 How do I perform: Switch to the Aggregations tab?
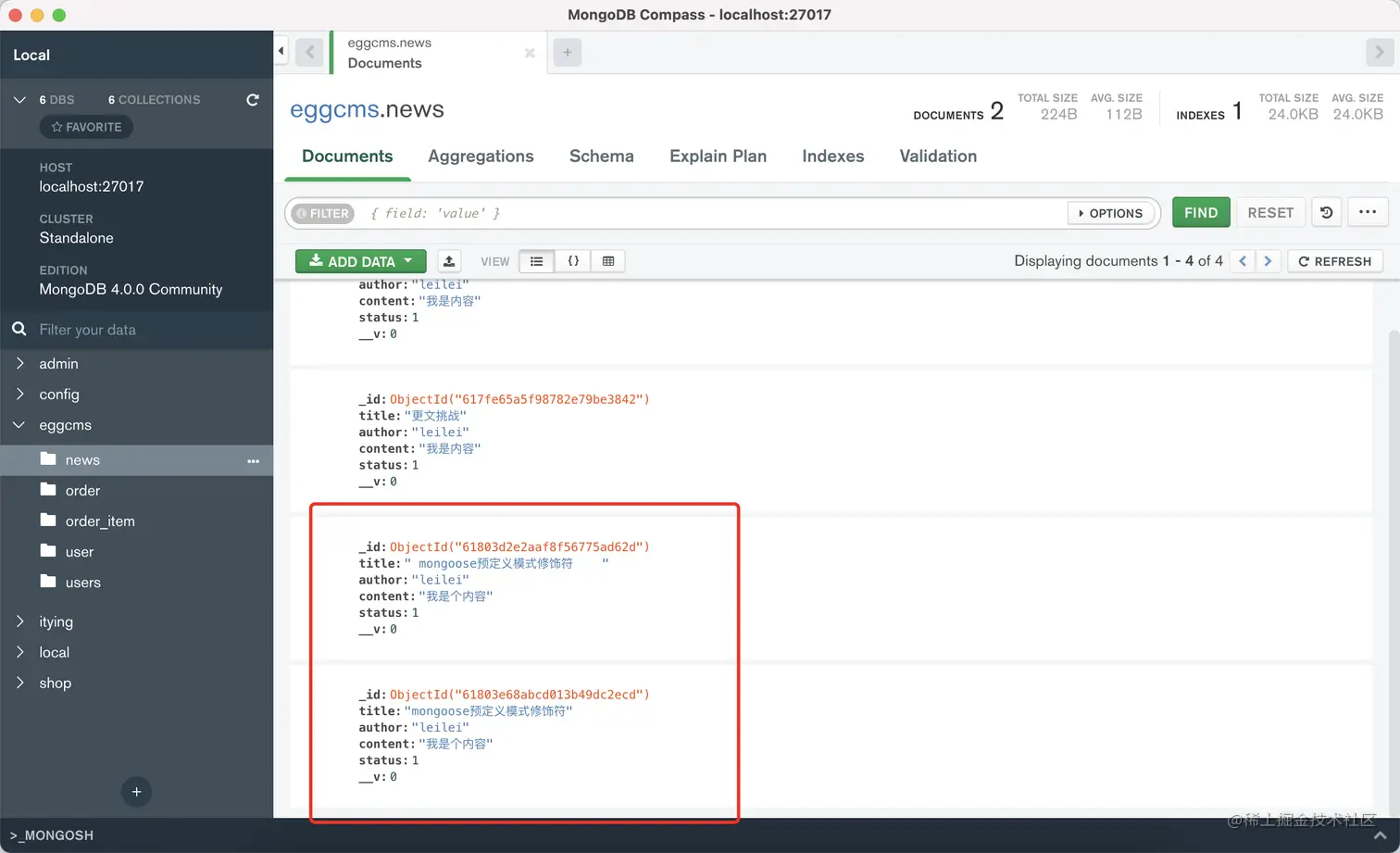(481, 157)
